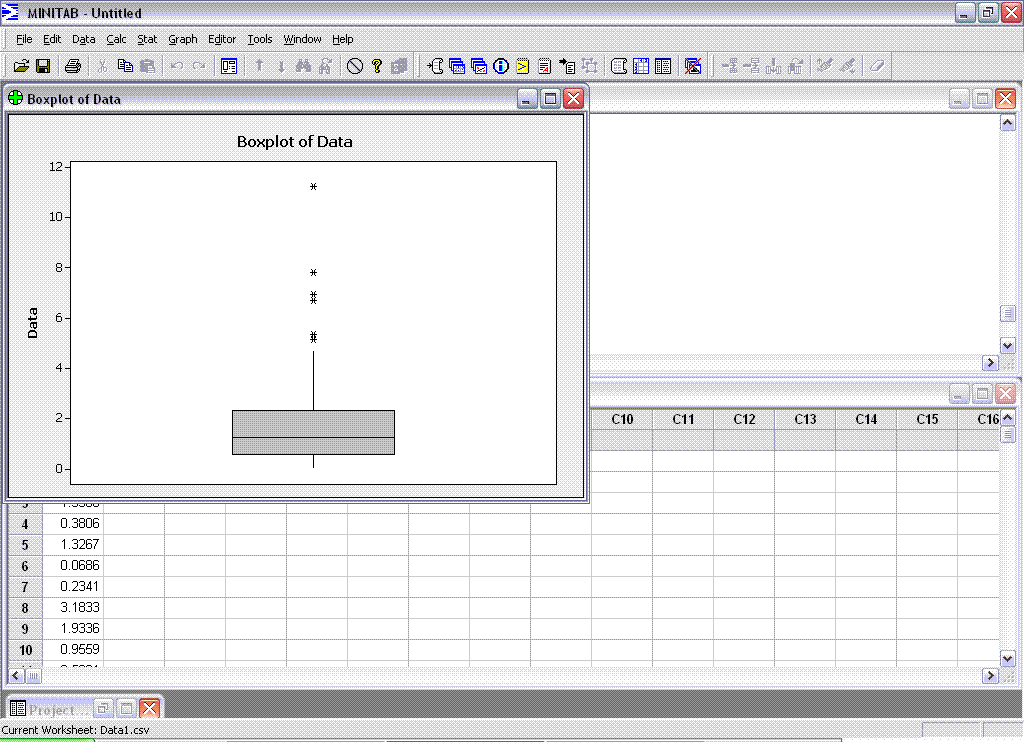This screenshot has width=1024, height=742.
Task: Select row 7 in the worksheet
Action: (24, 586)
